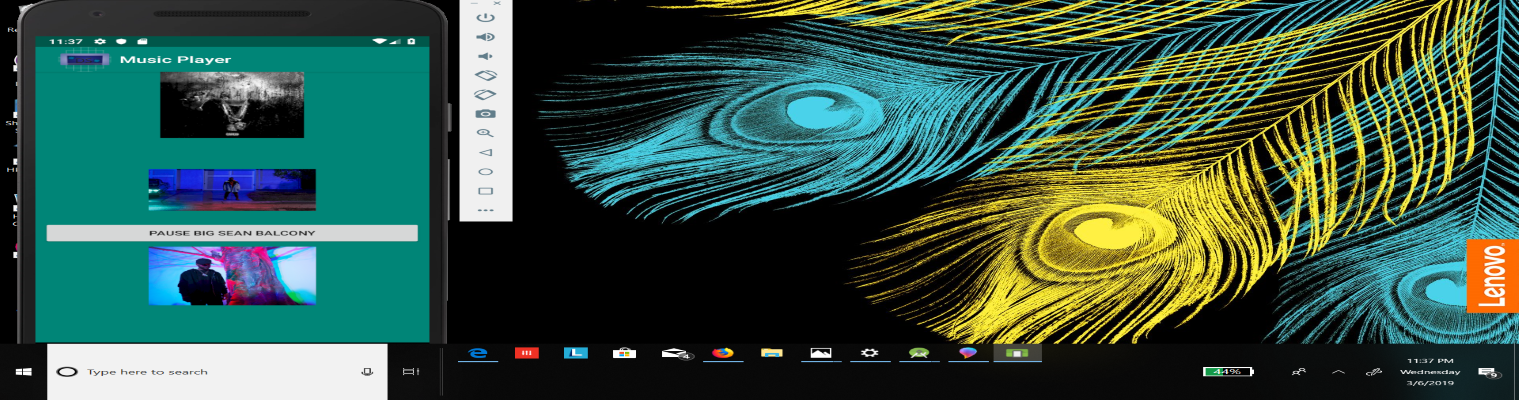This screenshot has width=1519, height=400.
Task: Expand the system tray hidden icons chevron
Action: tap(1338, 372)
